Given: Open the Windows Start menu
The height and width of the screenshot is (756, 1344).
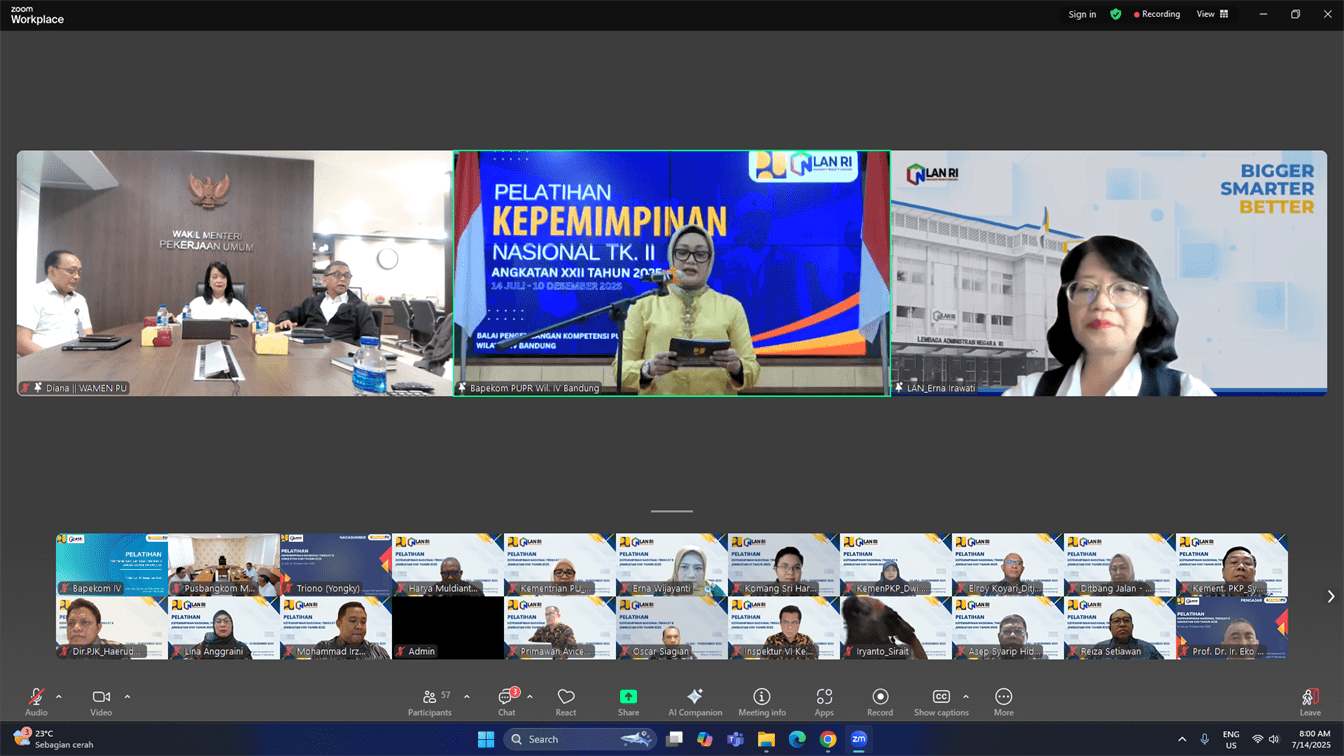Looking at the screenshot, I should click(486, 739).
